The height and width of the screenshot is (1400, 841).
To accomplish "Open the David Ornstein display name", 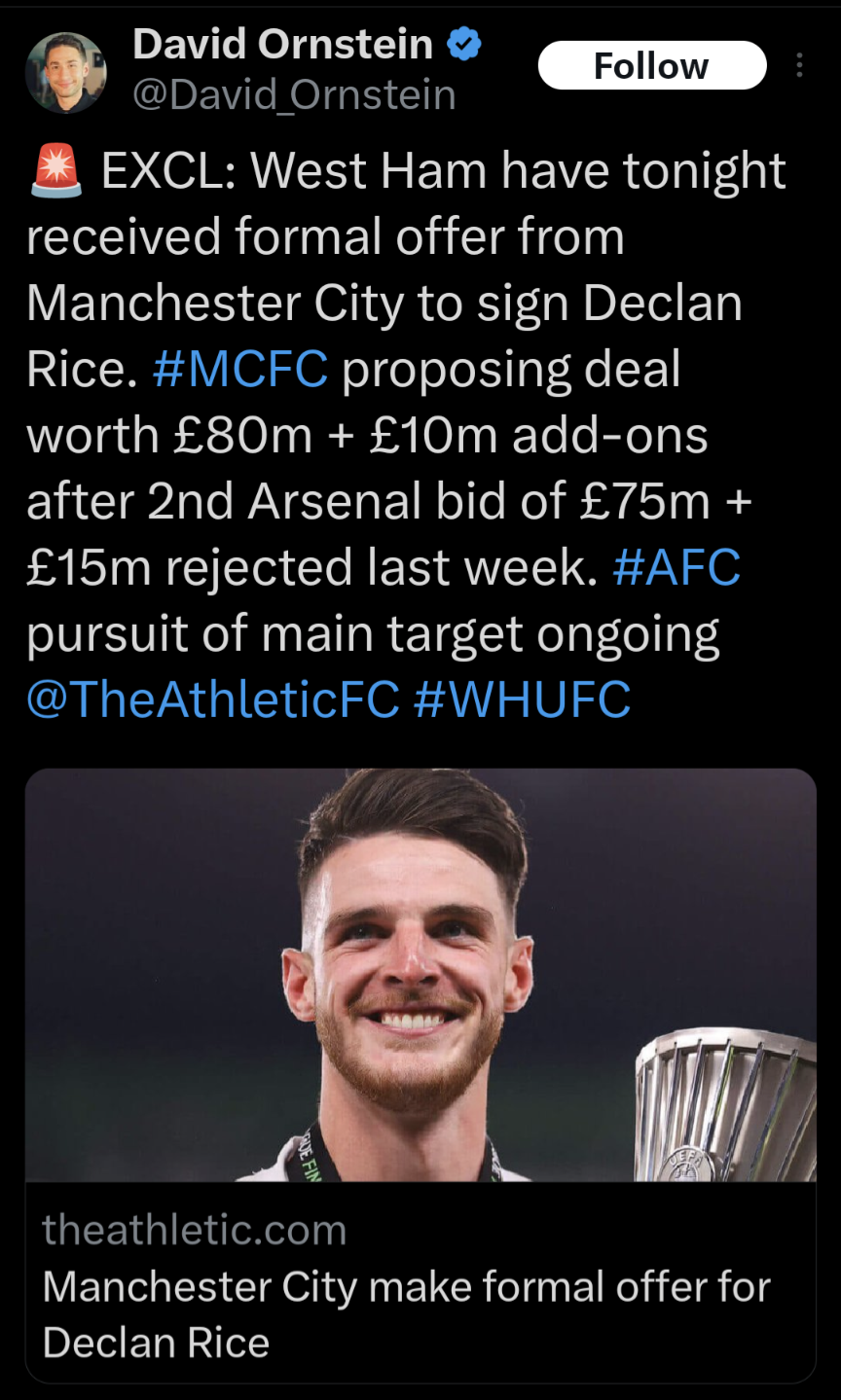I will click(282, 44).
